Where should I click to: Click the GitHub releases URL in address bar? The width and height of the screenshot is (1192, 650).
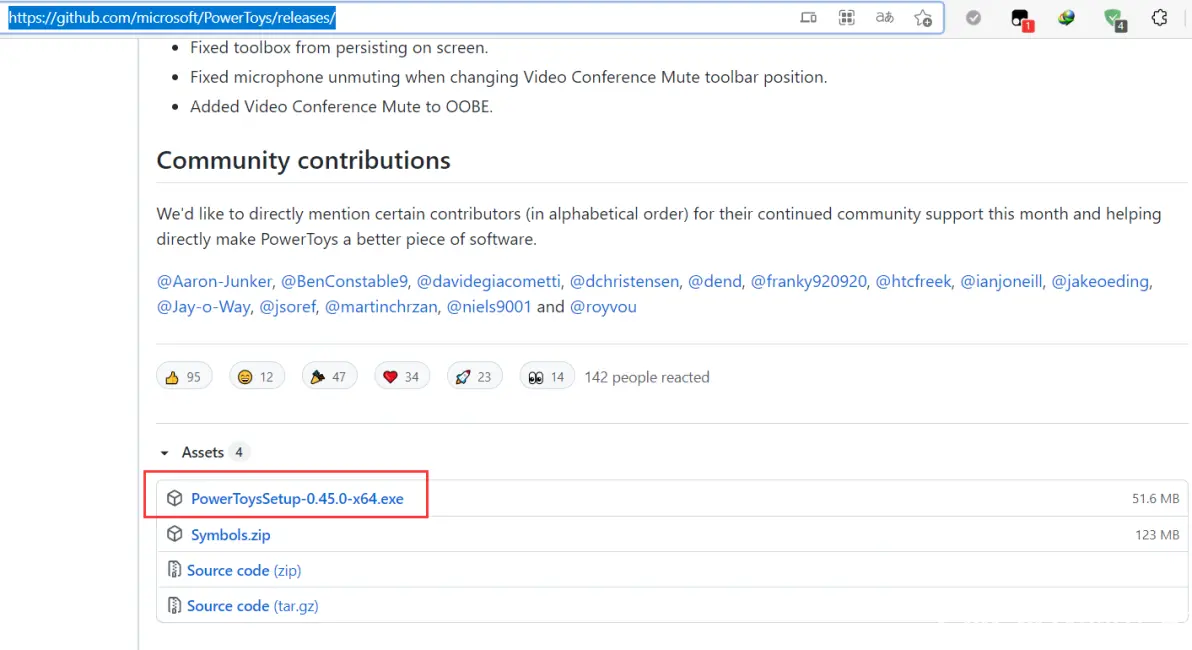click(x=172, y=17)
